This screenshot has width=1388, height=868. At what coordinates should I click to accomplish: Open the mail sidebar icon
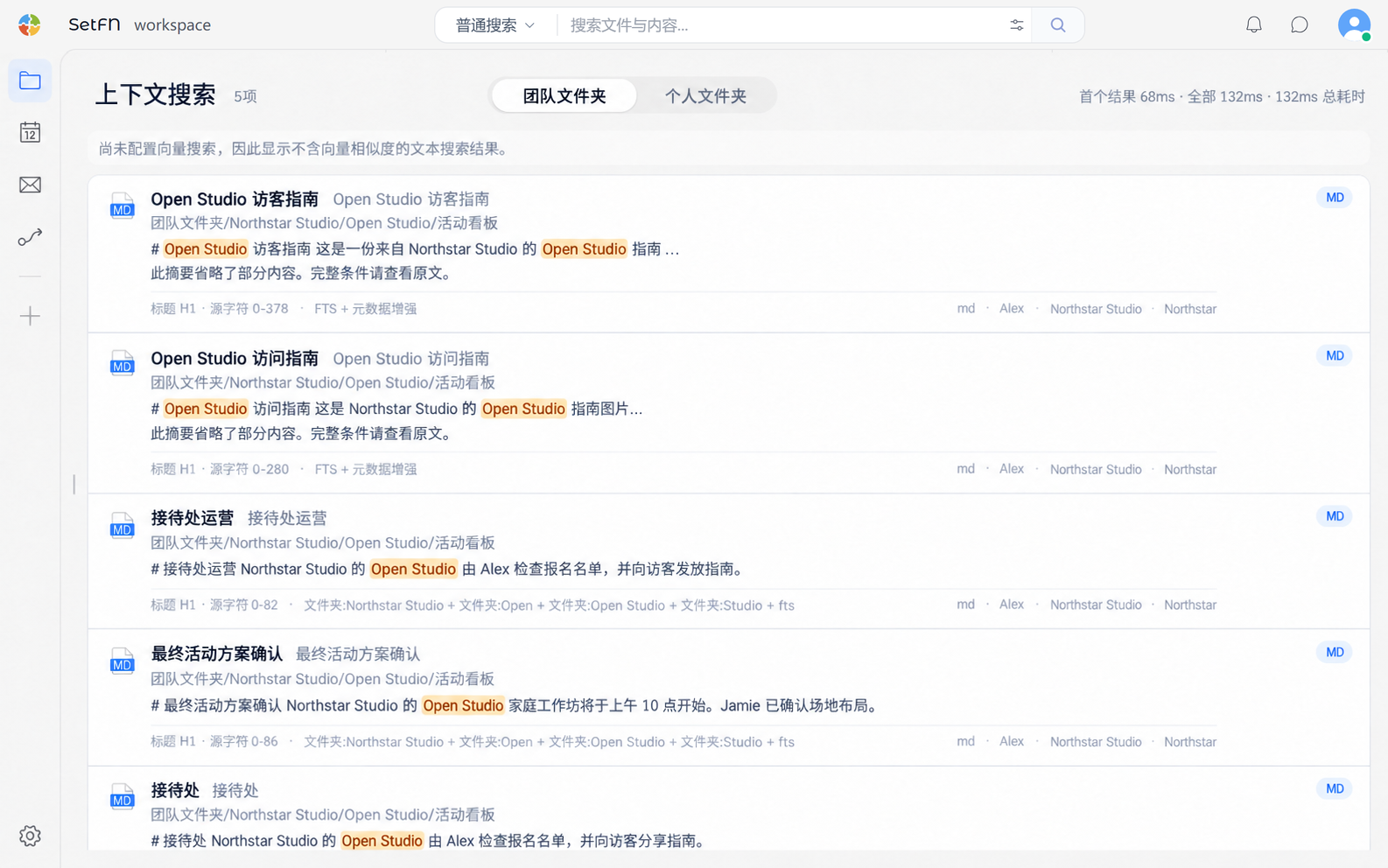[x=30, y=185]
